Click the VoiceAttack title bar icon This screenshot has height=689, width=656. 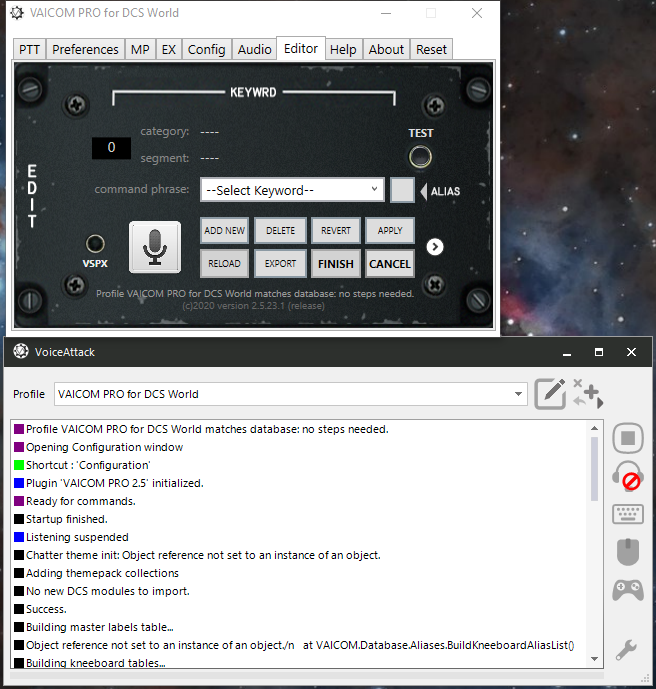coord(21,351)
